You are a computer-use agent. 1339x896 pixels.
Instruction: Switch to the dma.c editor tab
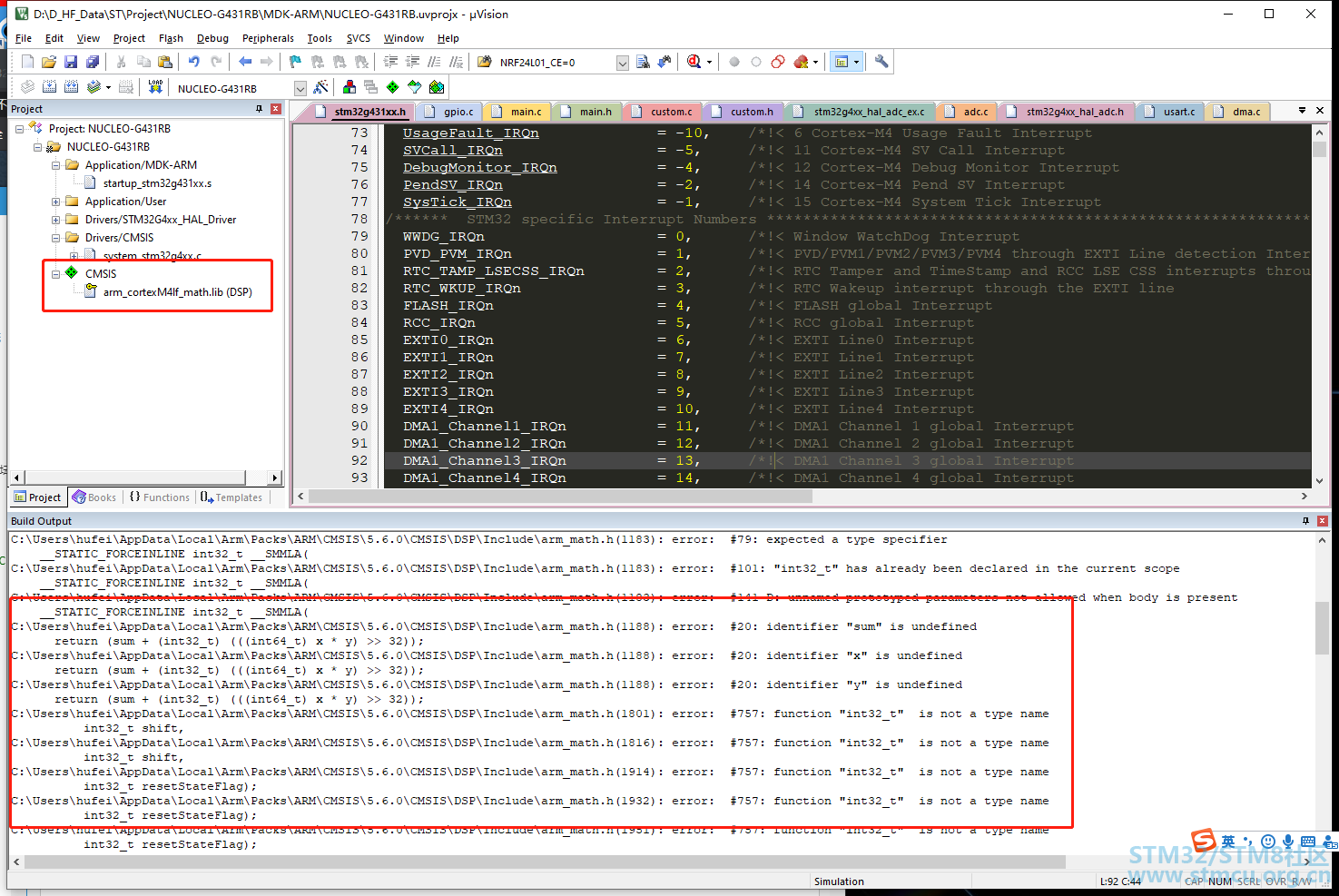pyautogui.click(x=1238, y=112)
